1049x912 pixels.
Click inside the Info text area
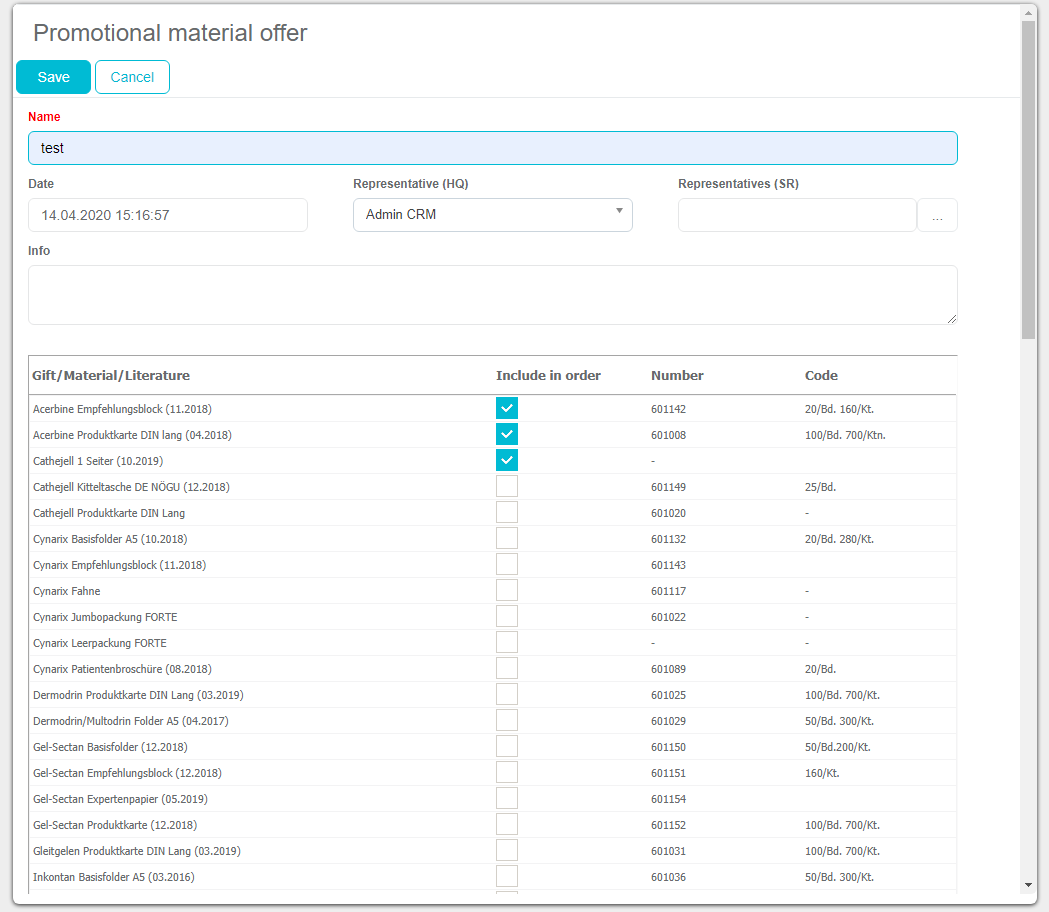pyautogui.click(x=492, y=295)
